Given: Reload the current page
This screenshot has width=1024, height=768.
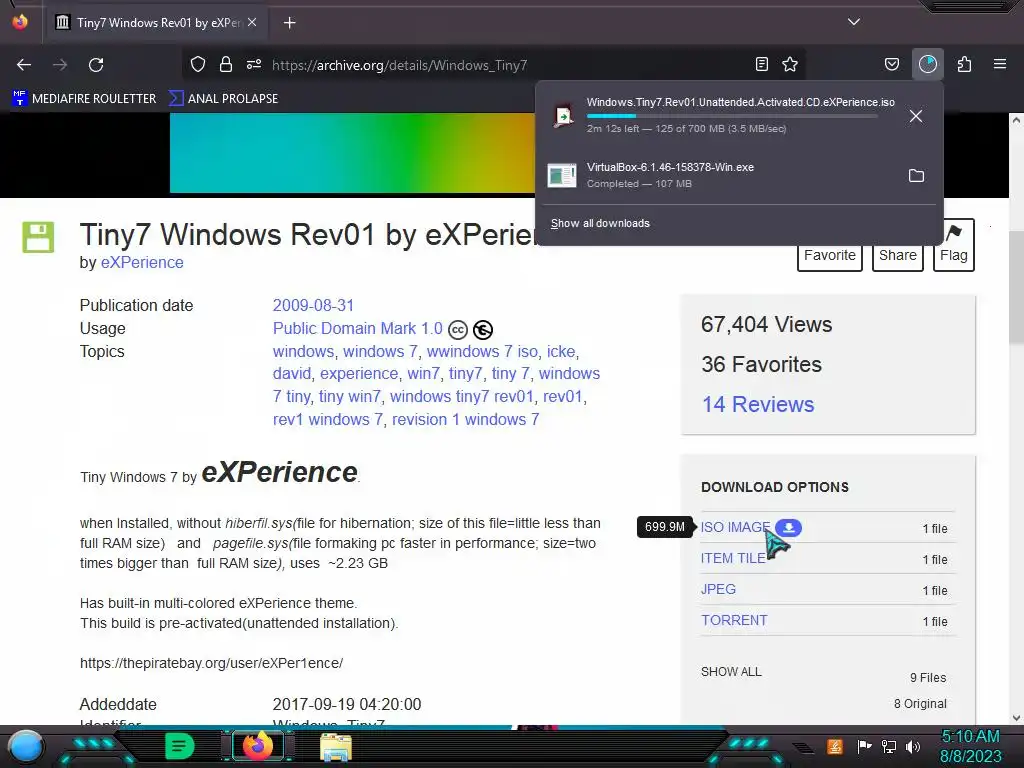Looking at the screenshot, I should coord(96,65).
